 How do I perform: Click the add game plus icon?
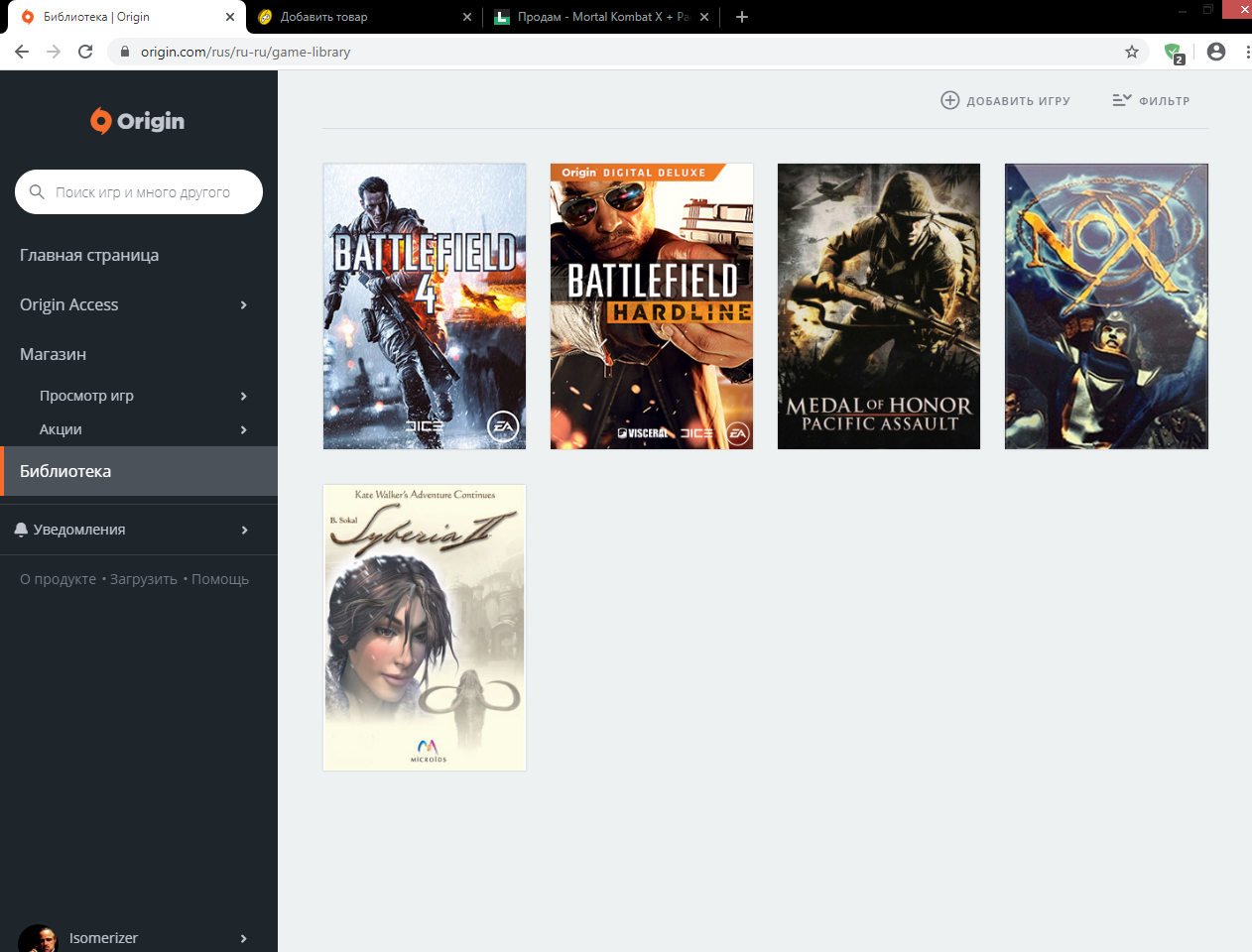coord(949,100)
